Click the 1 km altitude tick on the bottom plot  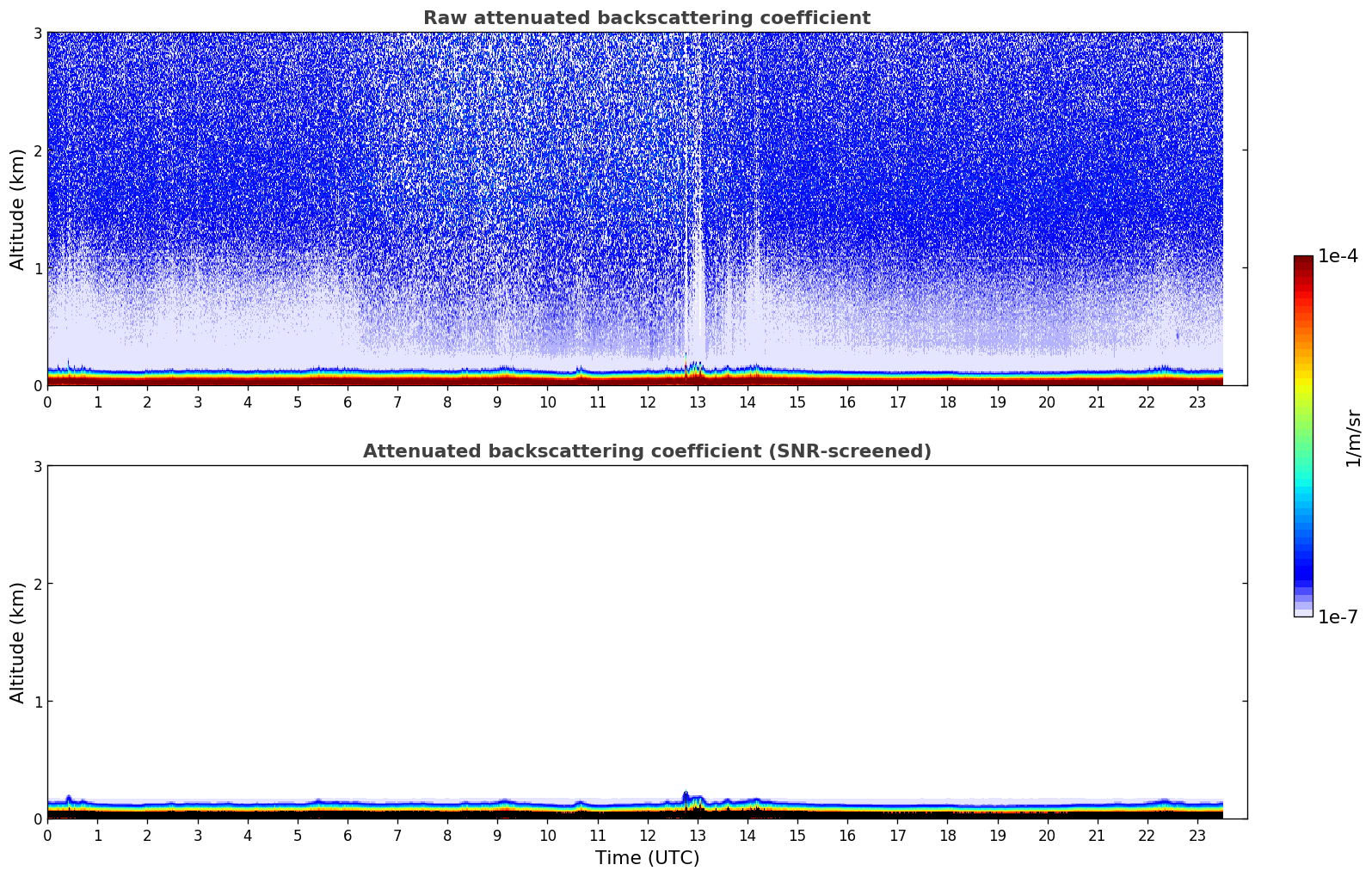[x=38, y=702]
